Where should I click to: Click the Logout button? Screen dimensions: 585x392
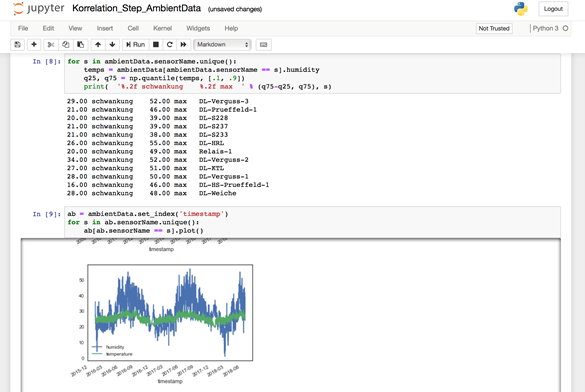click(x=553, y=9)
